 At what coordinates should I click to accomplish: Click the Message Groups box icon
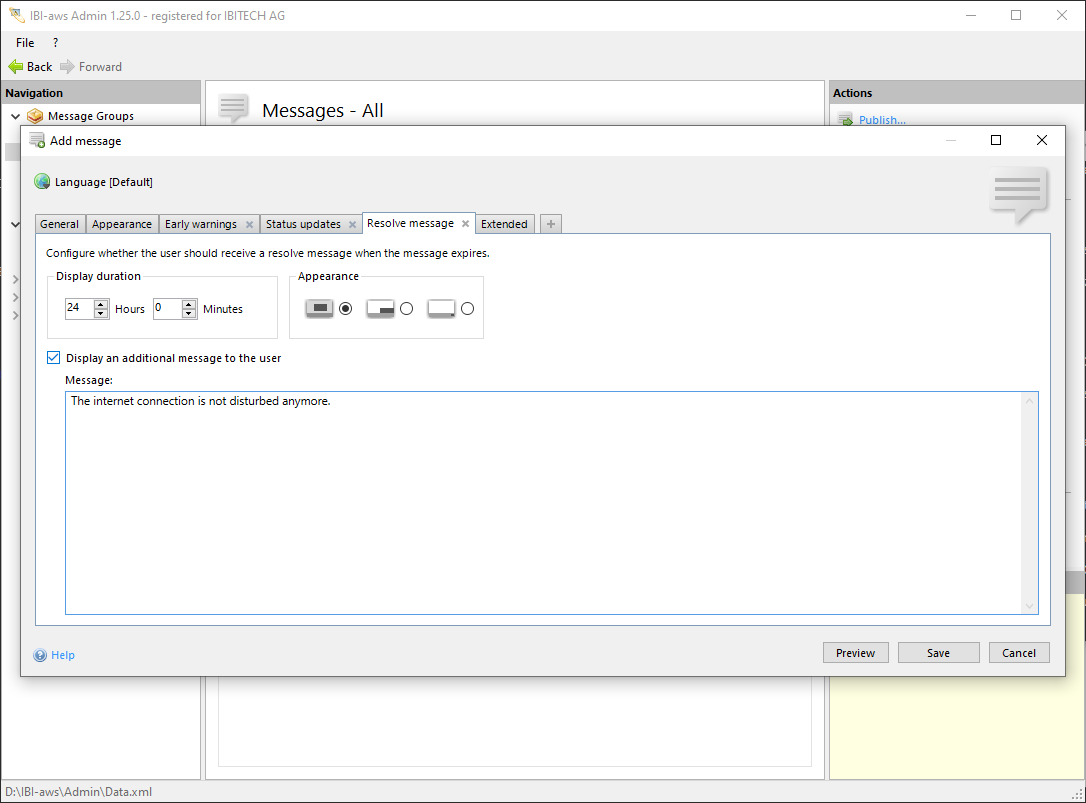click(35, 116)
